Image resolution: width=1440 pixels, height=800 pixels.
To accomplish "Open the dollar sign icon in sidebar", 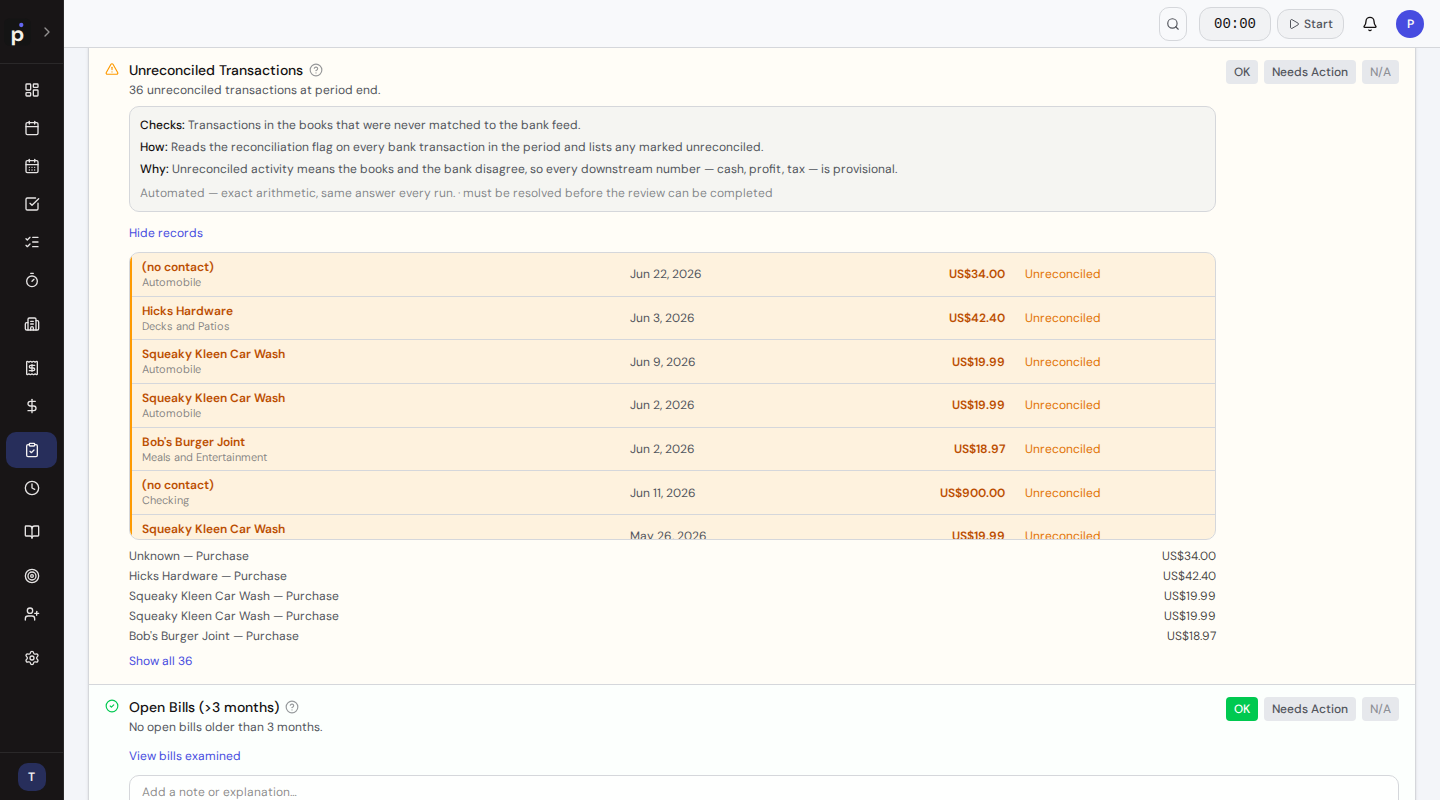I will tap(32, 406).
